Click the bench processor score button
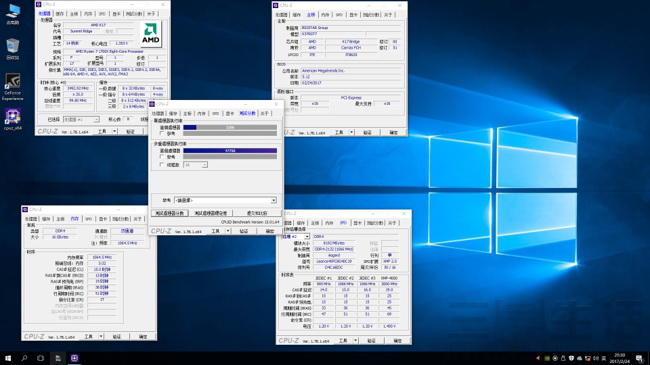The width and height of the screenshot is (650, 365). coord(170,213)
